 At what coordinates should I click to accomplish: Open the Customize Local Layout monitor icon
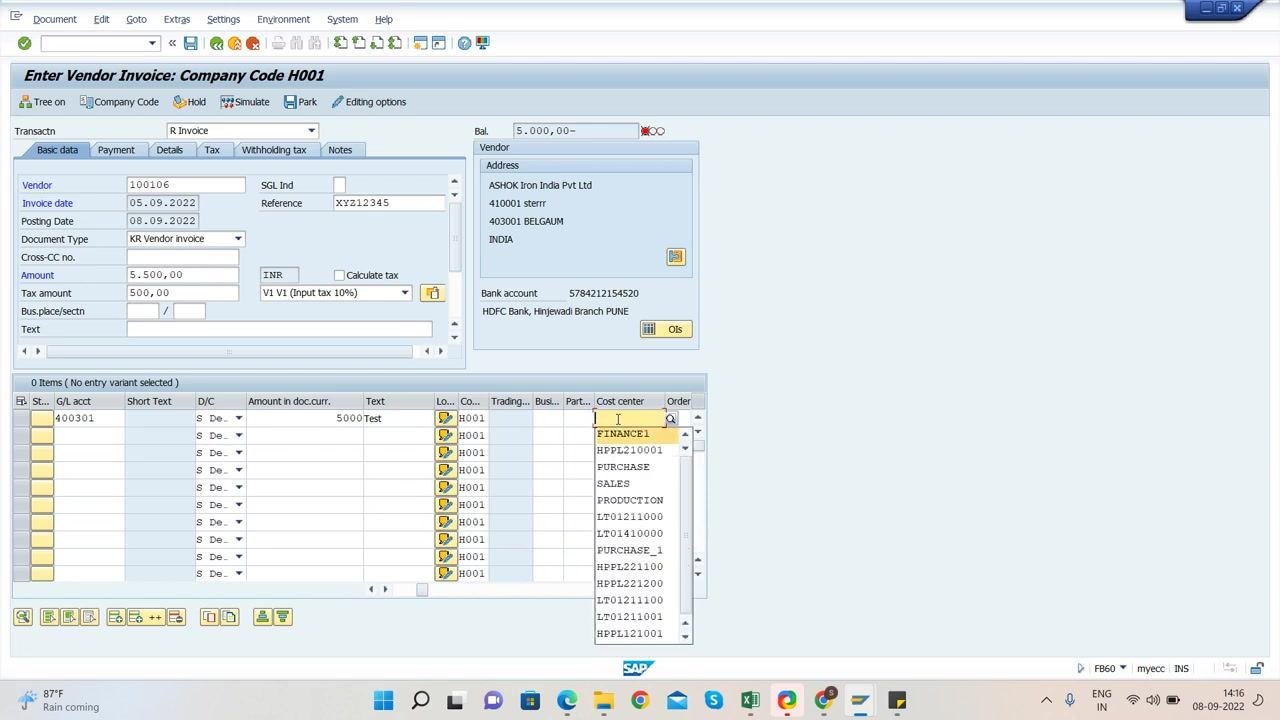tap(483, 43)
